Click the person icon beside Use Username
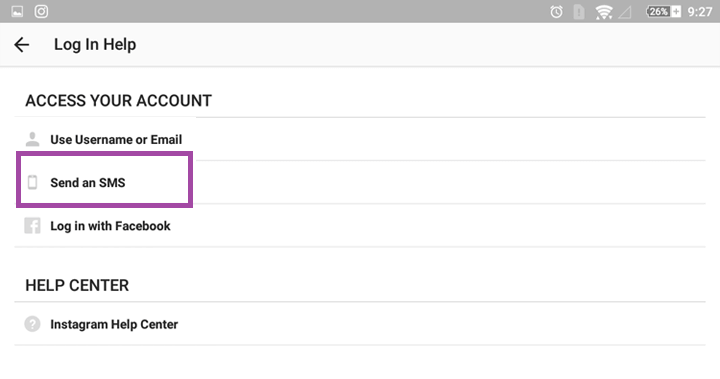Screen dimensions: 720x379 tap(32, 139)
